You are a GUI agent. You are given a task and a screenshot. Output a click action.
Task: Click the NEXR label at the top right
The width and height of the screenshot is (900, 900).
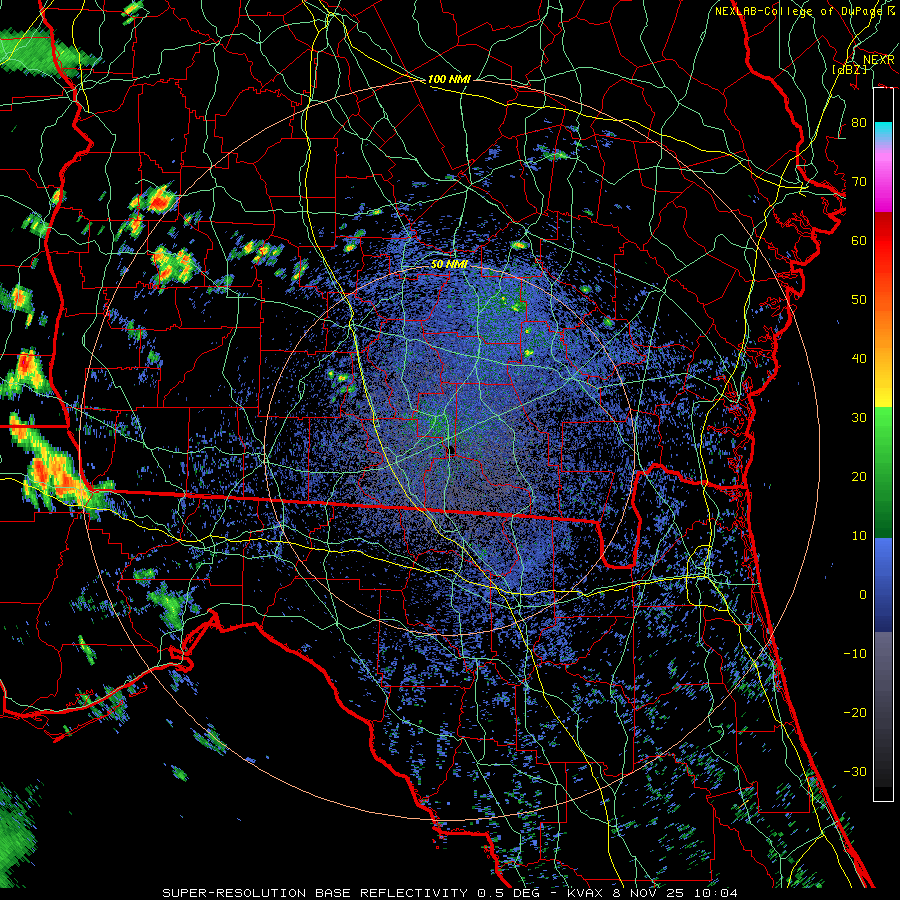pos(879,60)
